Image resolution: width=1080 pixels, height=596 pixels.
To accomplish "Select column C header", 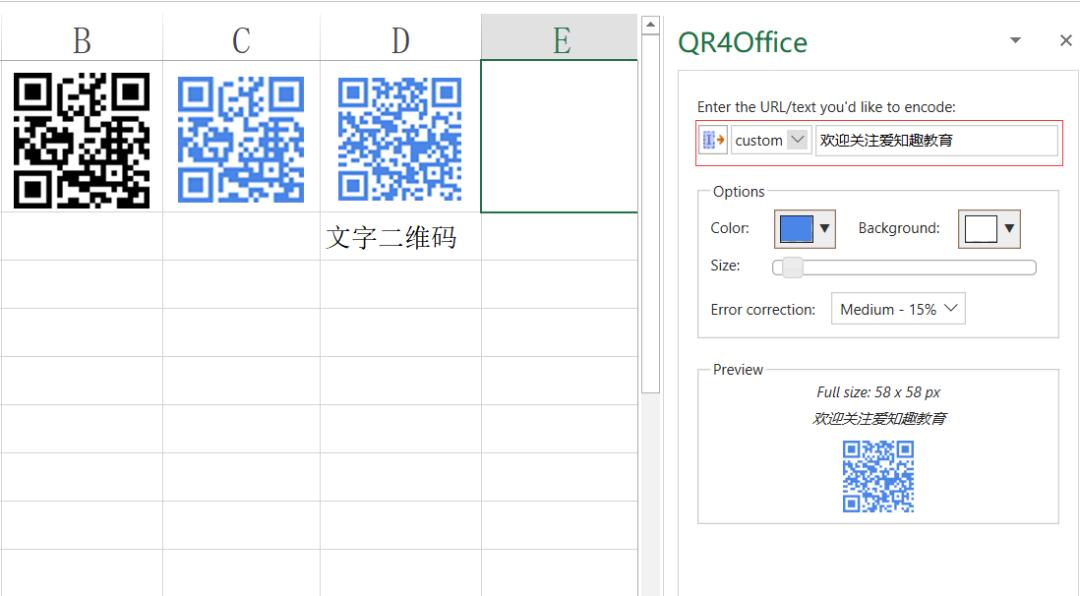I will (241, 40).
